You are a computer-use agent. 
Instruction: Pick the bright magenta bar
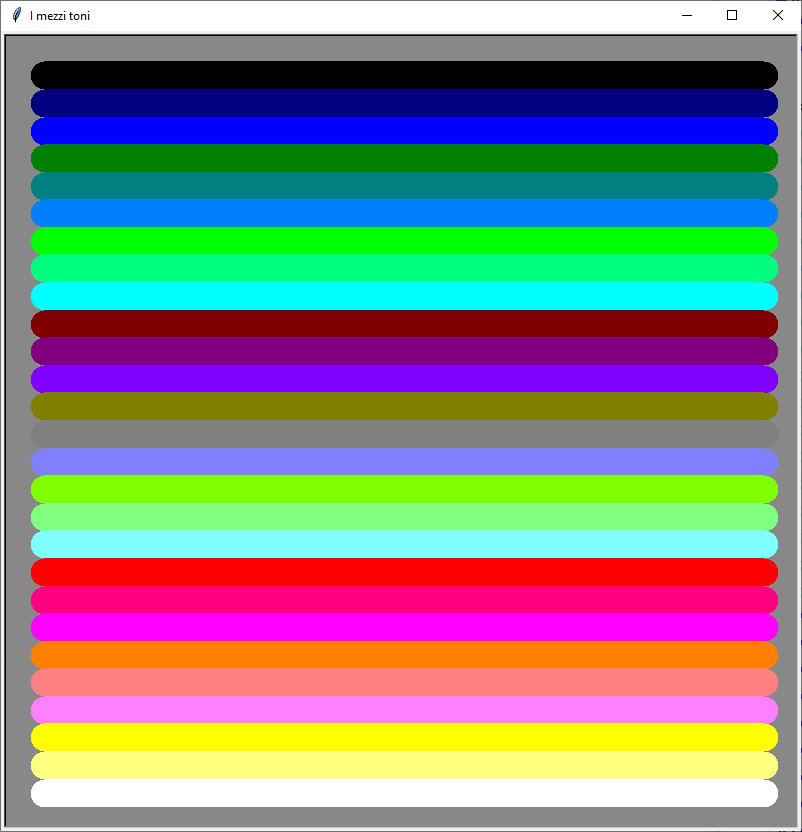[404, 627]
